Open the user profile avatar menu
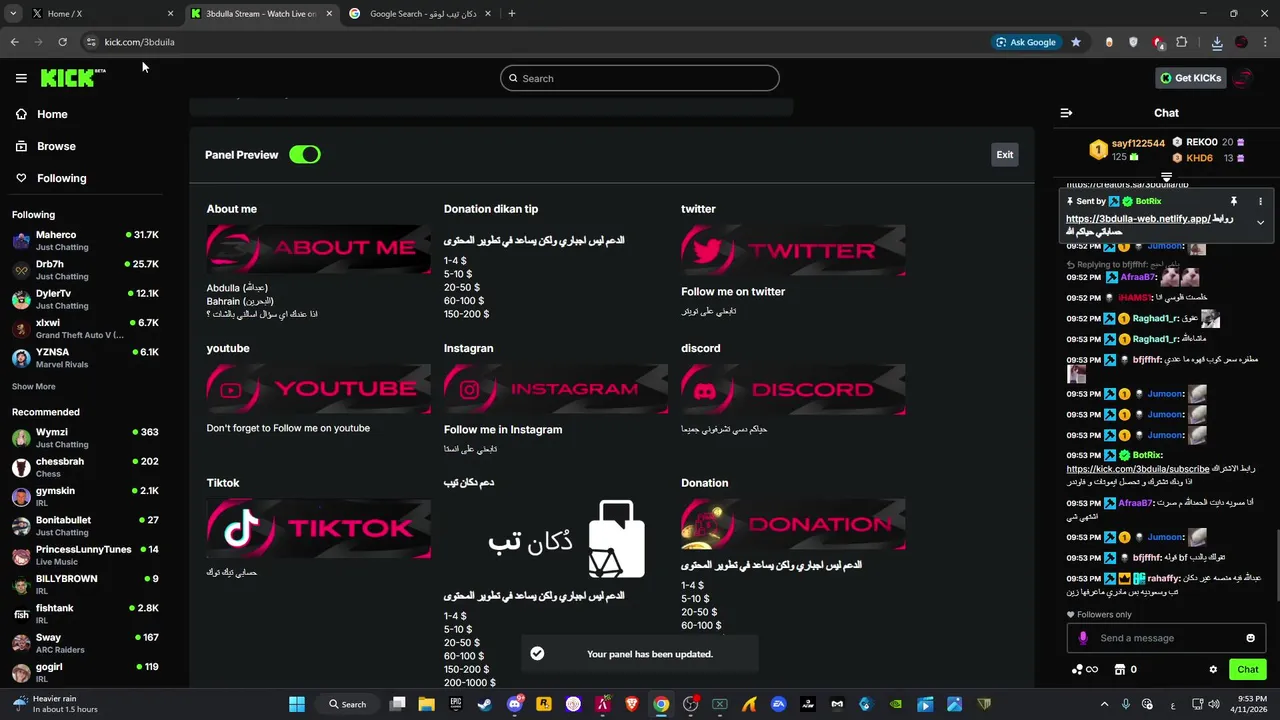This screenshot has height=720, width=1280. tap(1243, 78)
